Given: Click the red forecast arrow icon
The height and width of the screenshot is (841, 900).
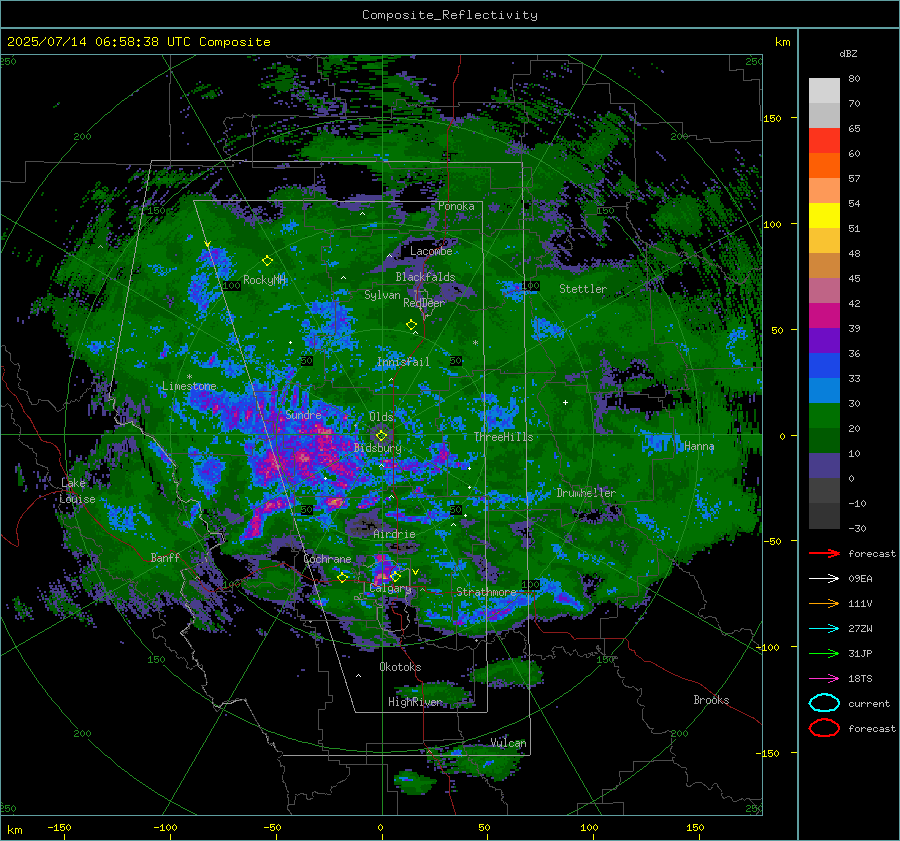Looking at the screenshot, I should (x=824, y=553).
